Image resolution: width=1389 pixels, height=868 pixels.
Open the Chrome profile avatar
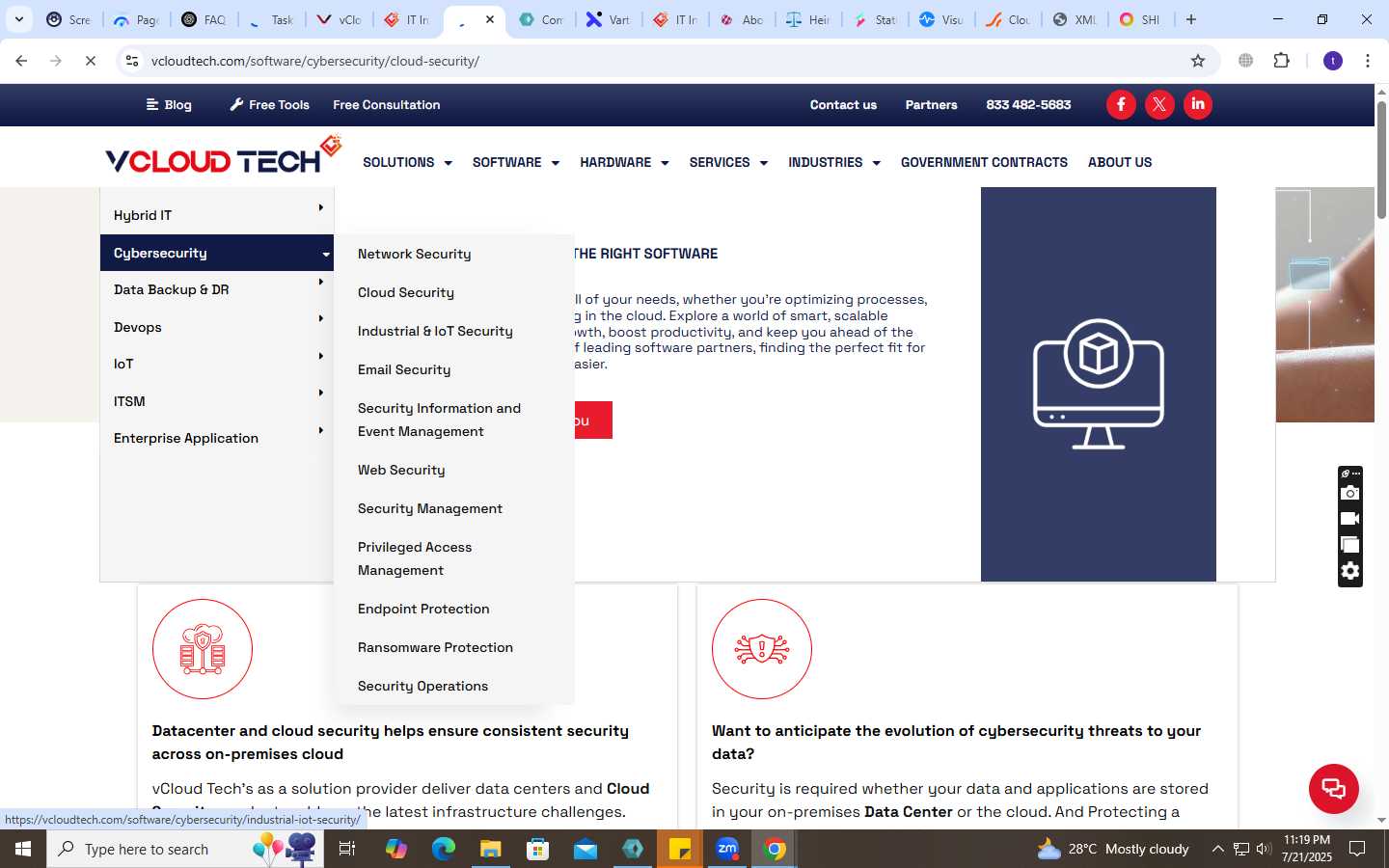pos(1333,61)
